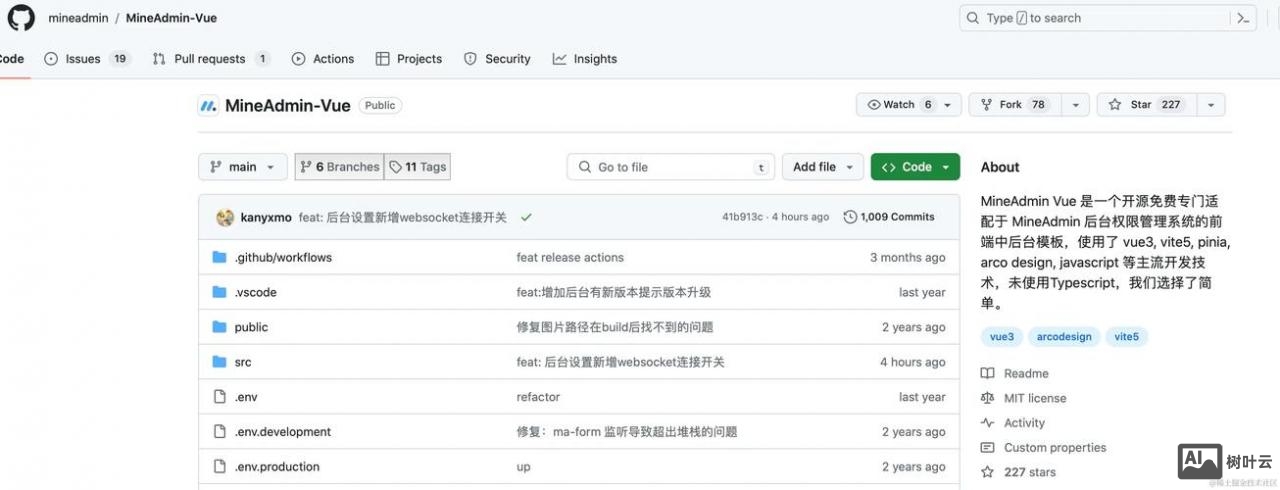This screenshot has width=1280, height=490.
Task: Click the MineAdmin-Vue repository logo
Action: pyautogui.click(x=208, y=105)
